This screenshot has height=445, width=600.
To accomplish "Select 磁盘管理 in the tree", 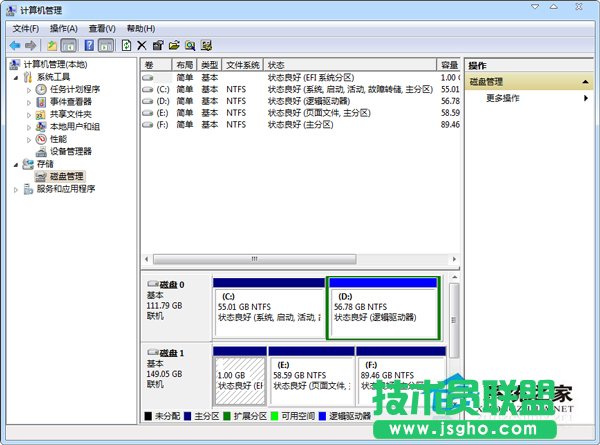I will pyautogui.click(x=67, y=176).
